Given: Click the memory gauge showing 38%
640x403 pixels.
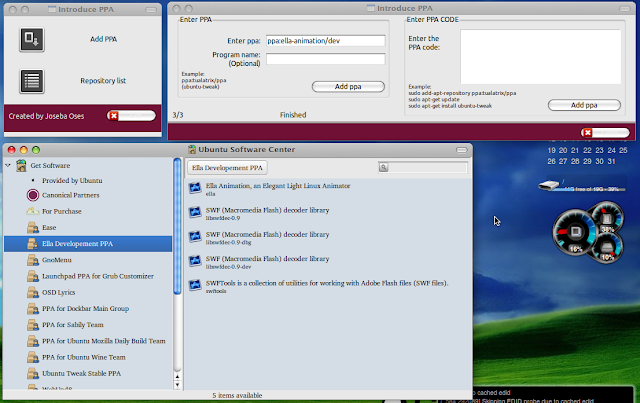Looking at the screenshot, I should pyautogui.click(x=607, y=219).
